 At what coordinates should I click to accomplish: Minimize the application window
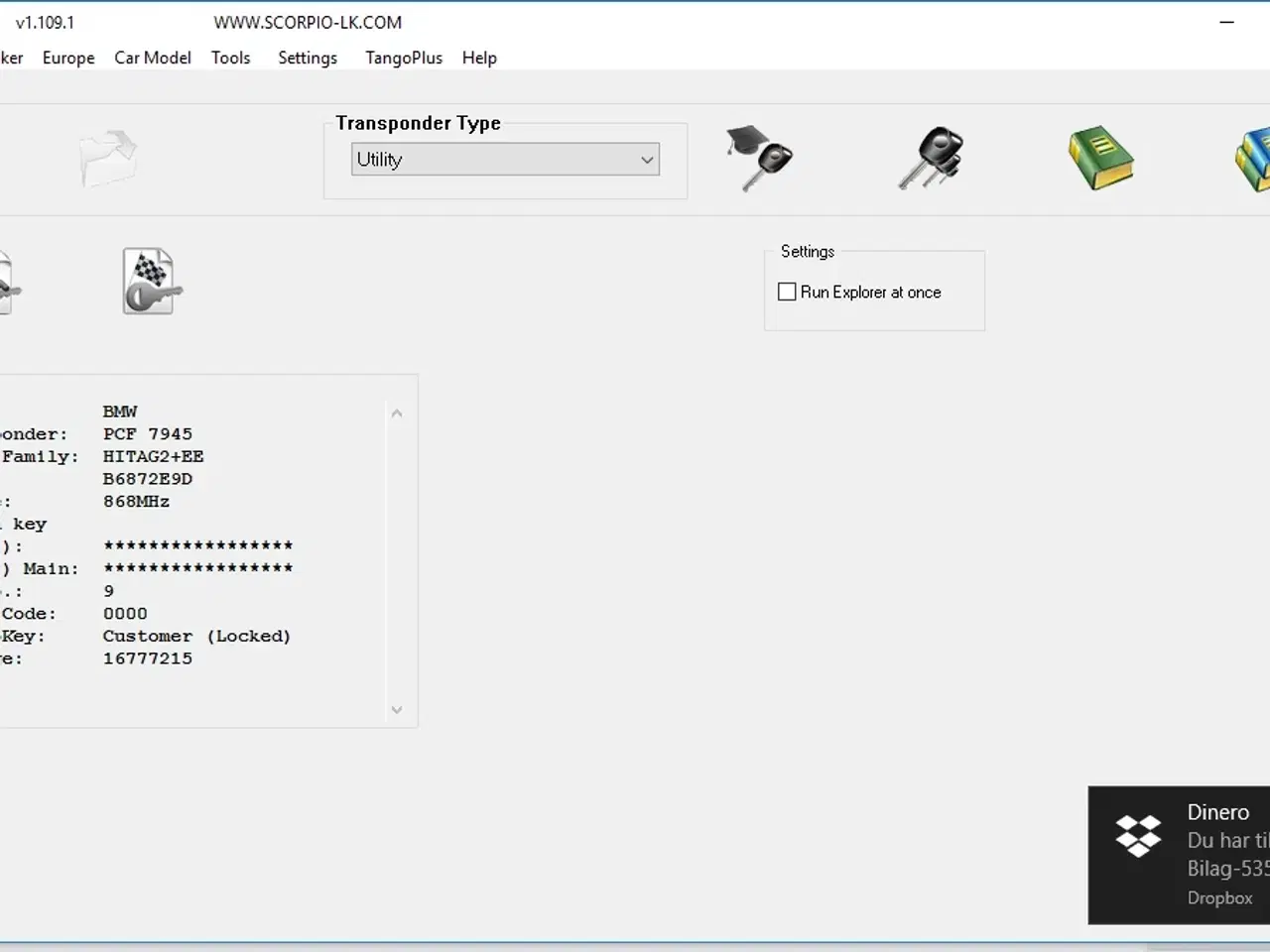pos(1227,22)
